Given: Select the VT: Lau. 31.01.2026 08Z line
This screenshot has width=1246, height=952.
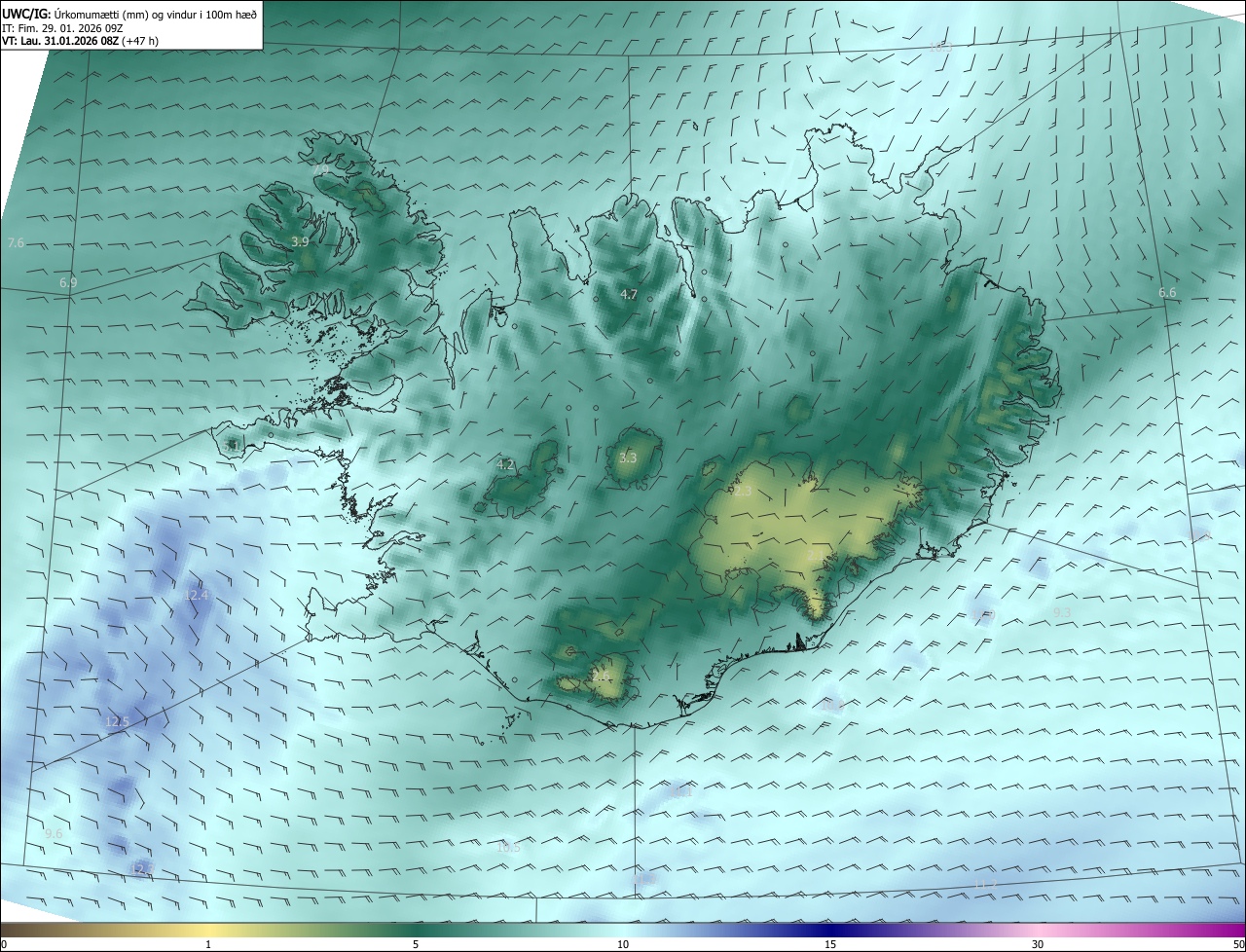Looking at the screenshot, I should [x=80, y=41].
